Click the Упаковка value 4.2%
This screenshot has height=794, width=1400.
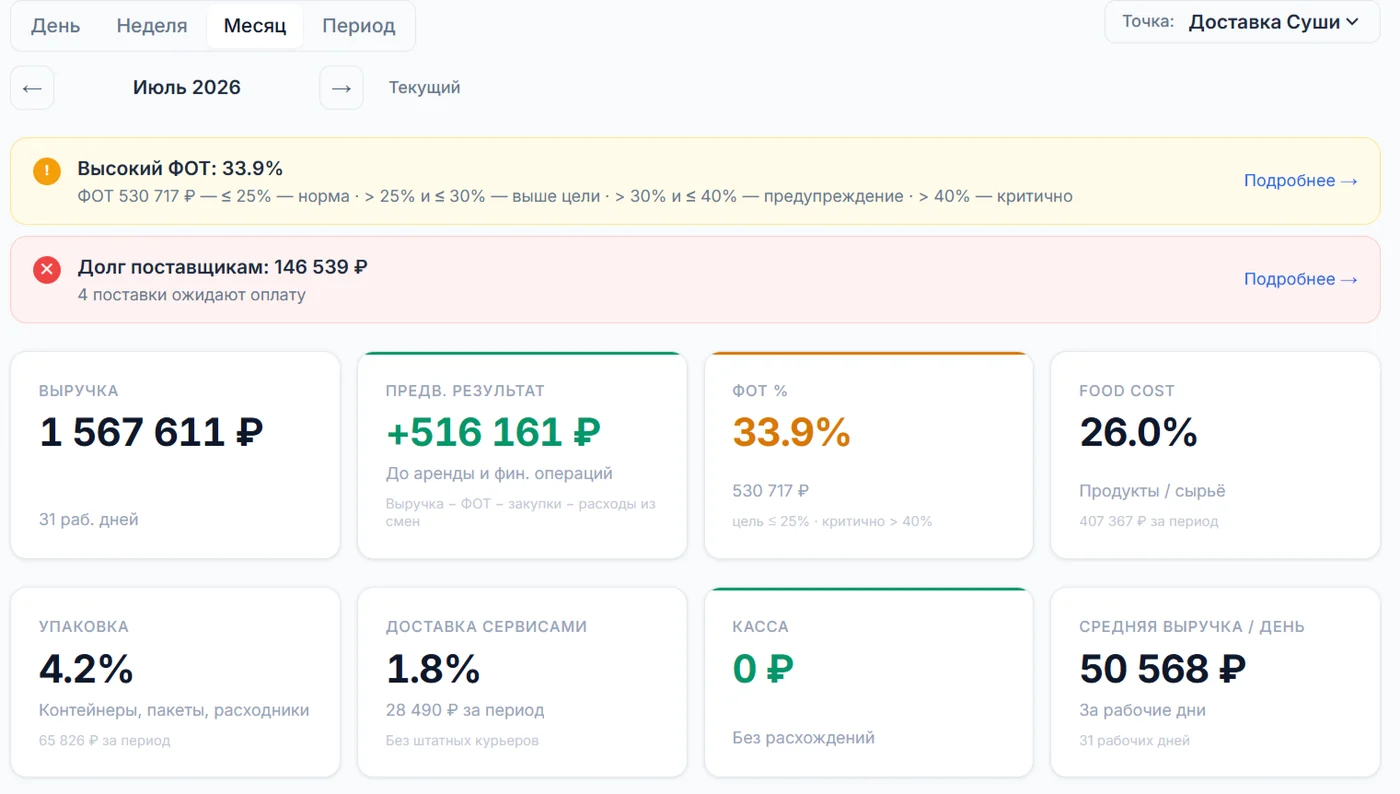click(87, 669)
